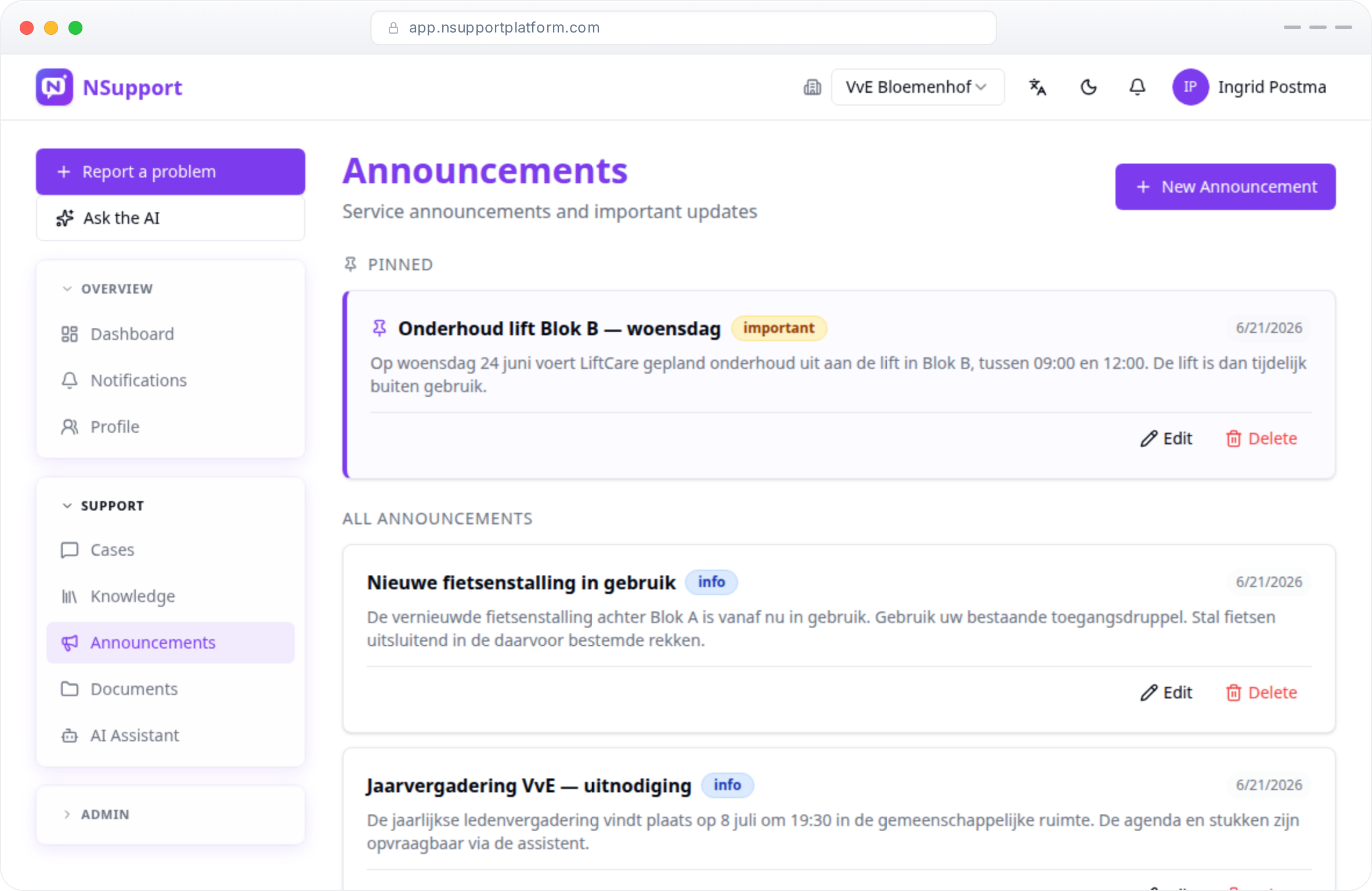
Task: Open Profile in the sidebar
Action: click(x=171, y=427)
